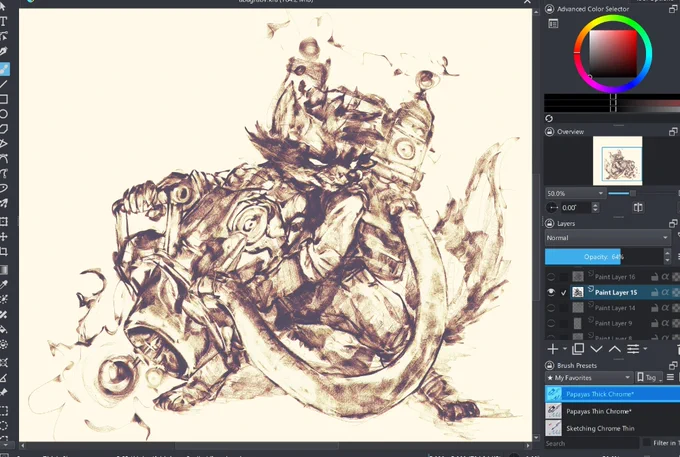Open the 50.0% zoom dropdown in Overview

coord(575,193)
